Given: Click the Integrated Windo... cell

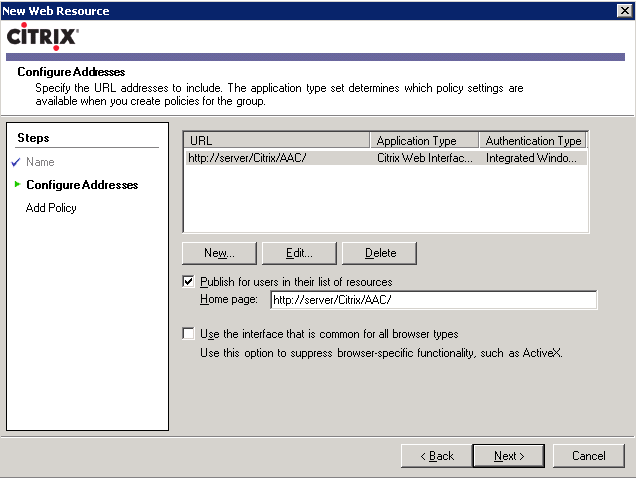Looking at the screenshot, I should 531,157.
